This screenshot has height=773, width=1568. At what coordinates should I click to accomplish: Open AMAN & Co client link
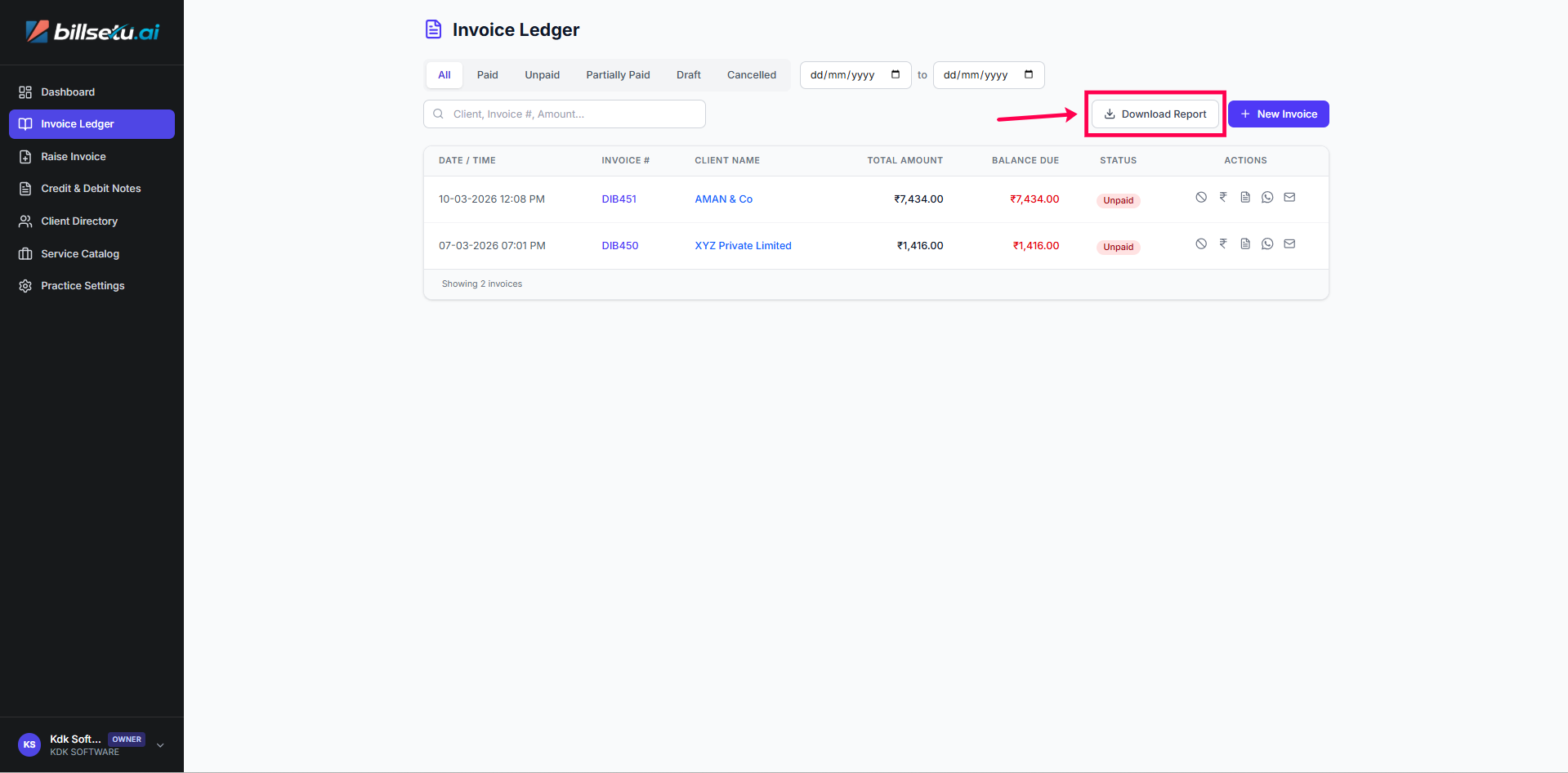coord(723,199)
